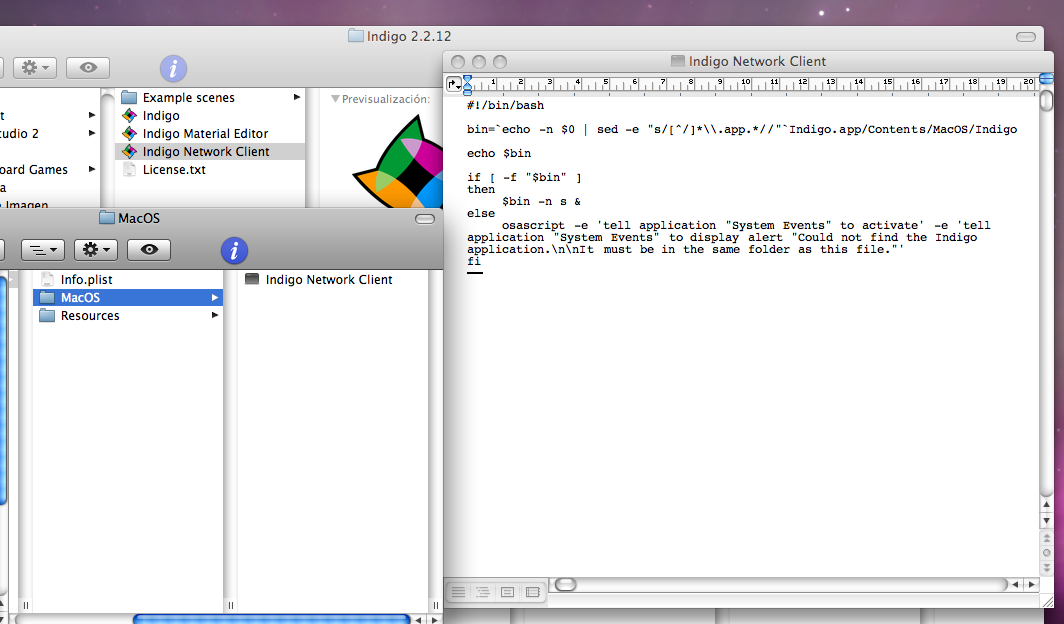Expand Resources folder arrow

214,315
